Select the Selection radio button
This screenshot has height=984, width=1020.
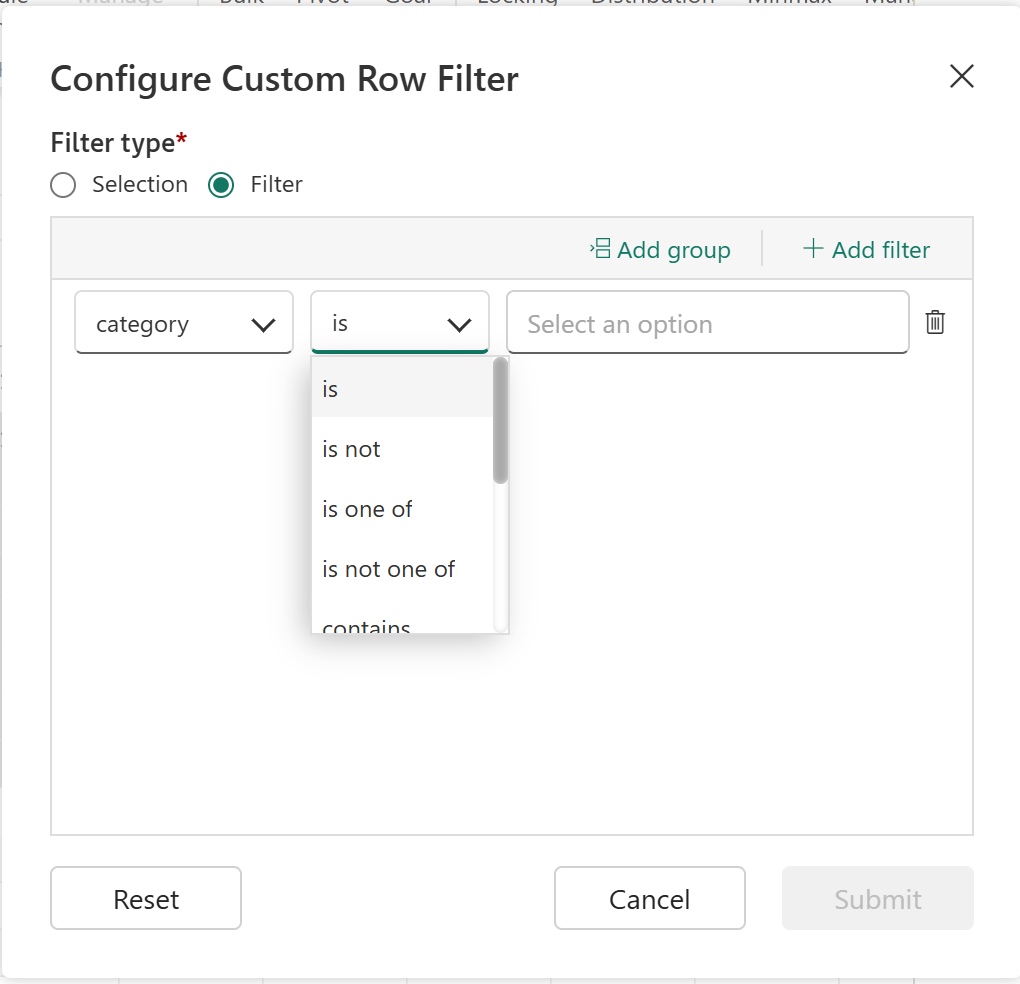coord(63,185)
